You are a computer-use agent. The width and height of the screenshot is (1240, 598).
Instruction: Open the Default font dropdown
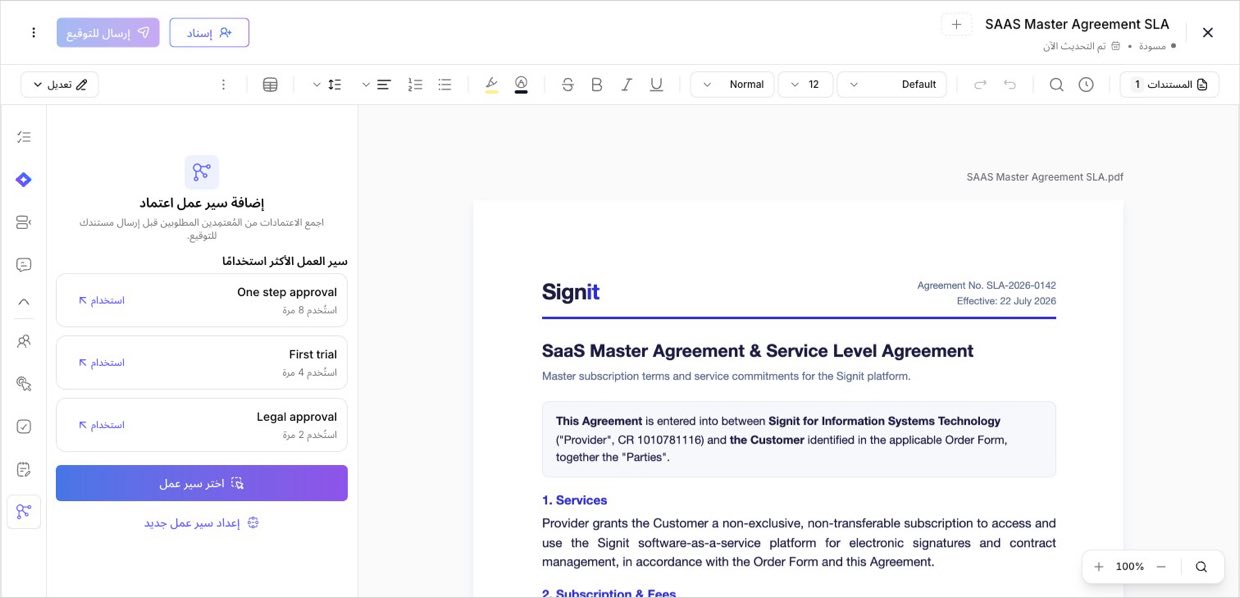tap(892, 85)
